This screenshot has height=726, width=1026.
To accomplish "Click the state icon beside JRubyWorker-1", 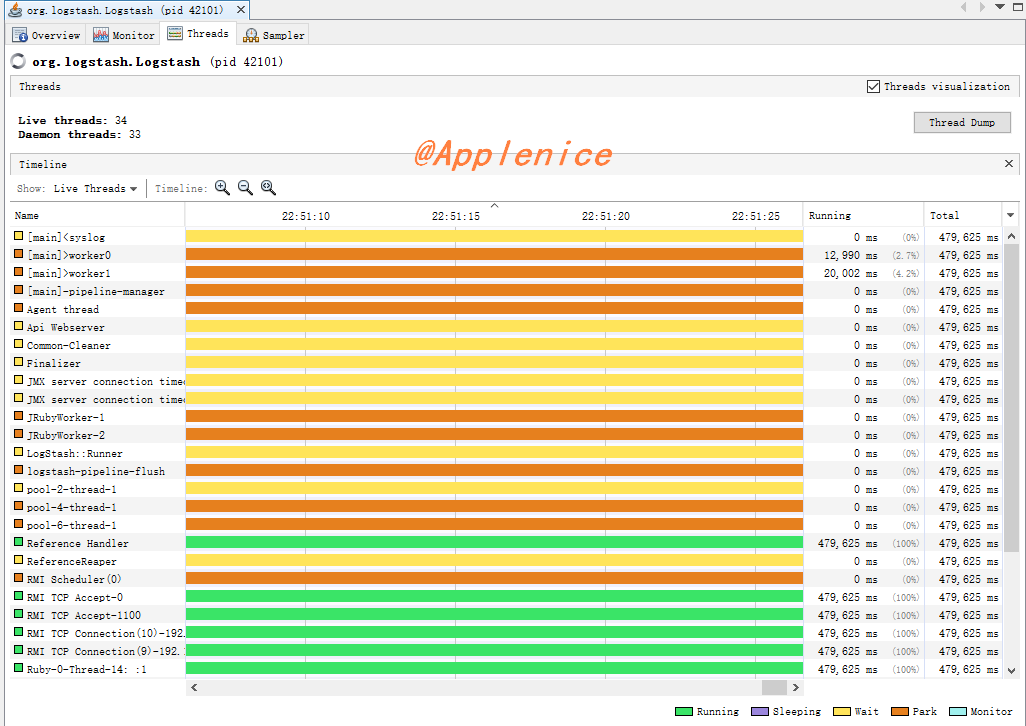I will 19,416.
